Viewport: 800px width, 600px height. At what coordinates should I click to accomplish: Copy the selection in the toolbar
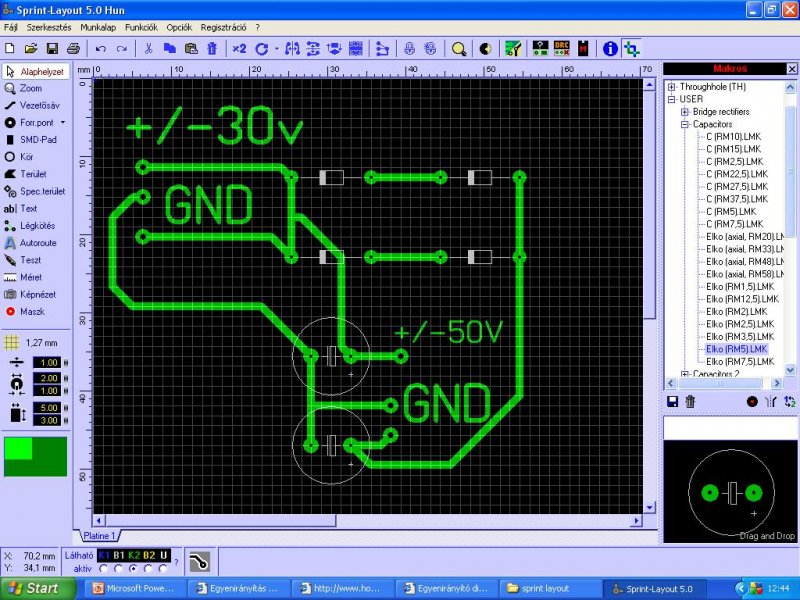(169, 49)
